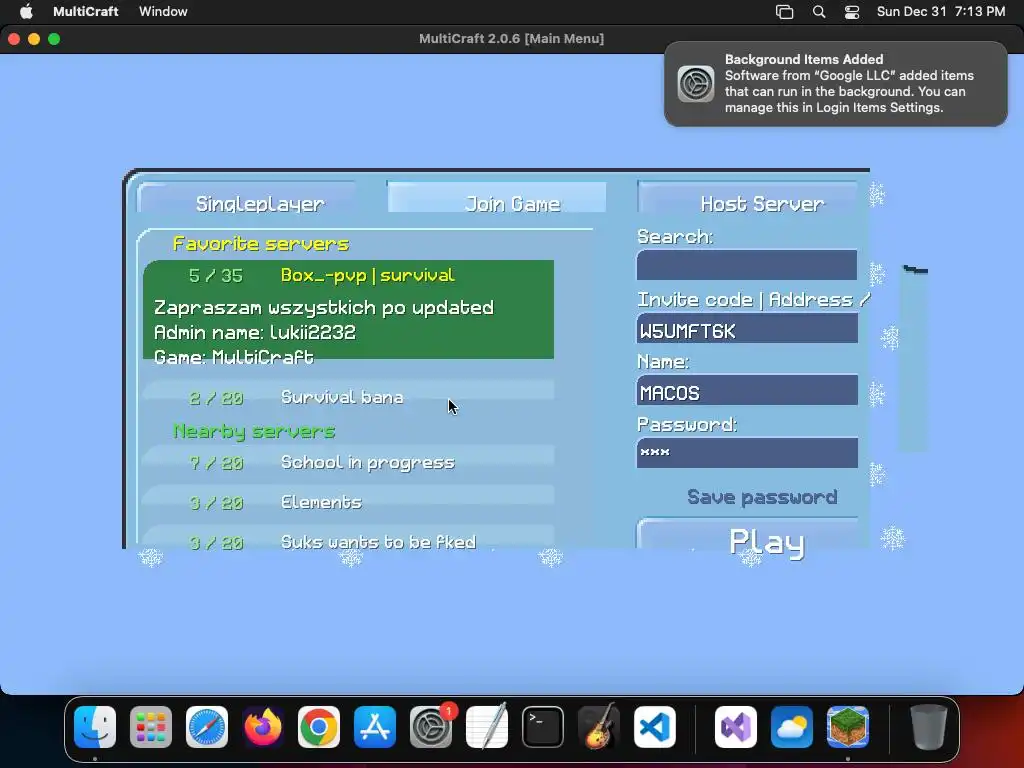Open Terminal from the Dock
The width and height of the screenshot is (1024, 768).
click(x=543, y=727)
